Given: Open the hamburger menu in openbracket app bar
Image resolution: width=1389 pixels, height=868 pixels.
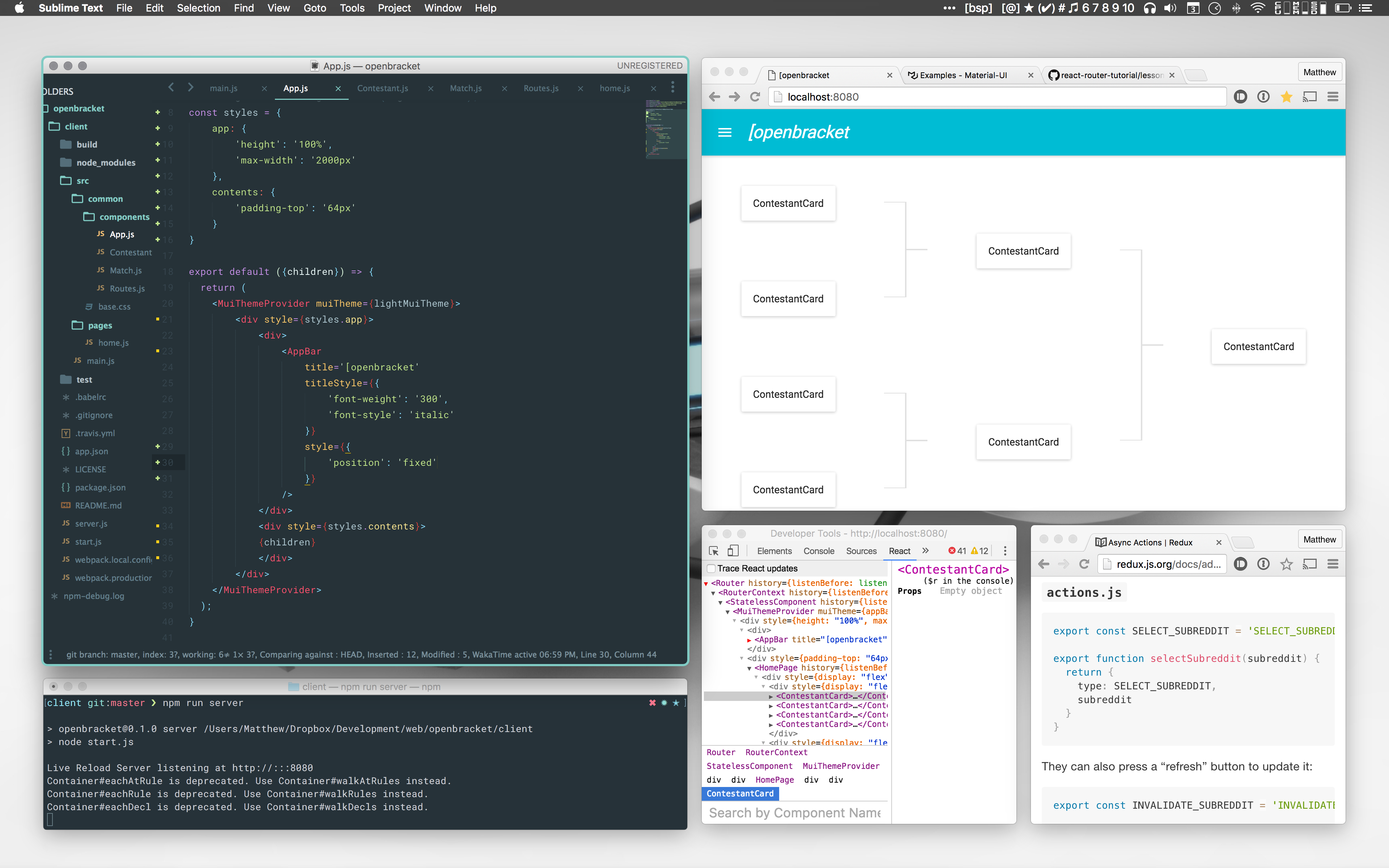Looking at the screenshot, I should tap(725, 133).
